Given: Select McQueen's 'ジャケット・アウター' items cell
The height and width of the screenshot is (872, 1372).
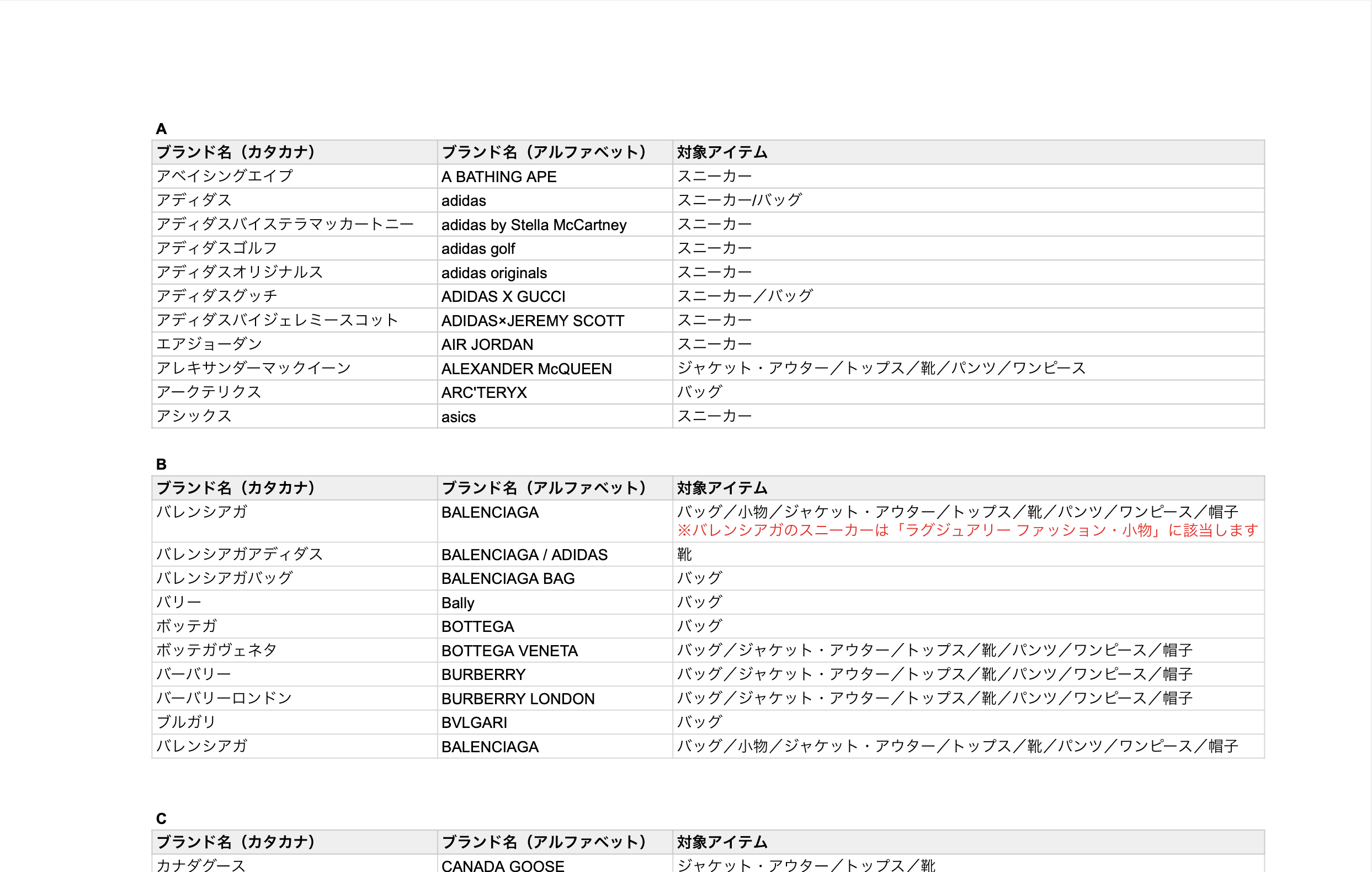Looking at the screenshot, I should click(x=968, y=368).
